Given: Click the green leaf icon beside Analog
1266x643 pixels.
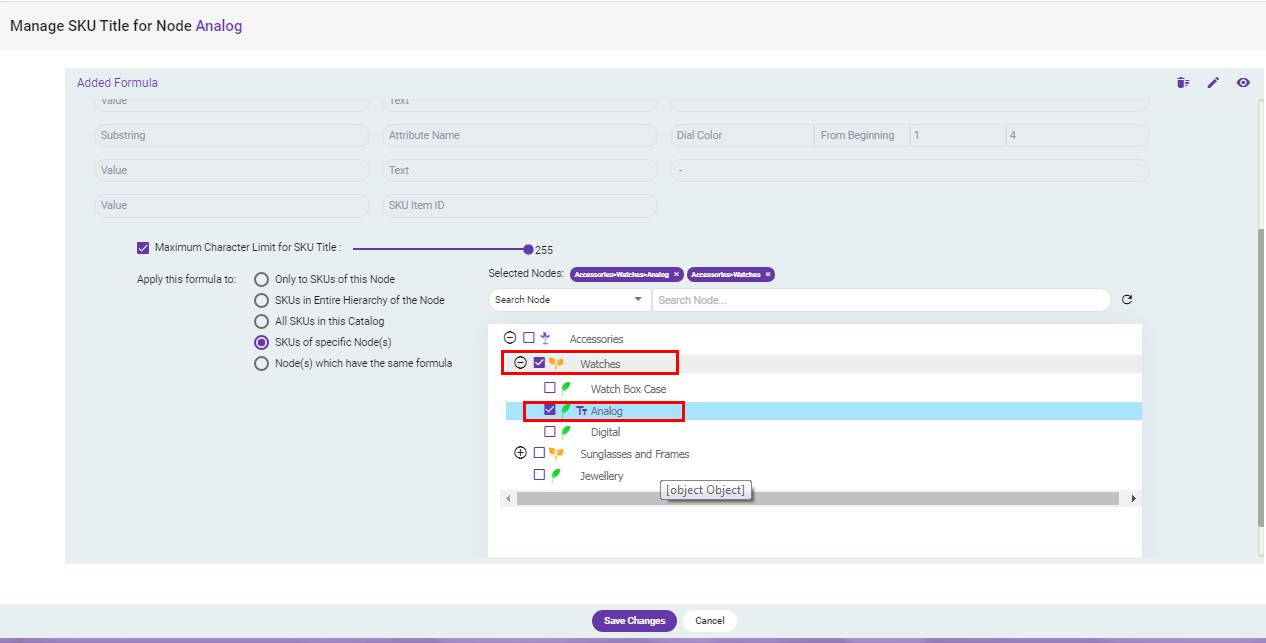Looking at the screenshot, I should 566,411.
